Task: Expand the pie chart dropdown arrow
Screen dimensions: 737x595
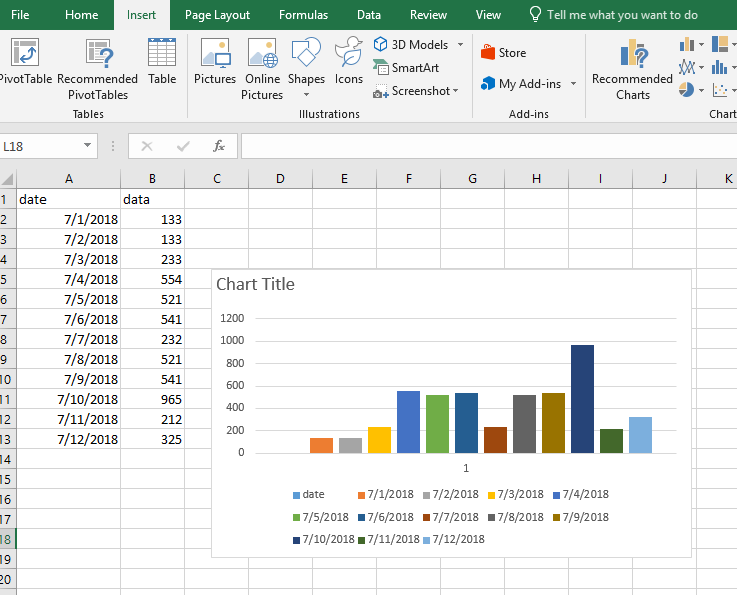Action: click(701, 90)
